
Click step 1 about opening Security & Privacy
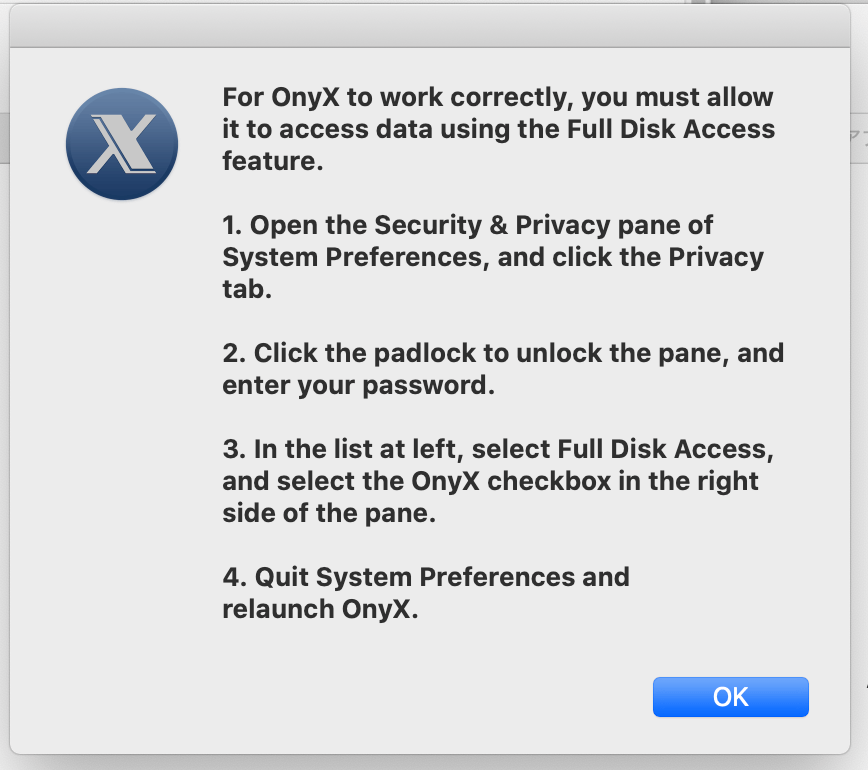467,225
